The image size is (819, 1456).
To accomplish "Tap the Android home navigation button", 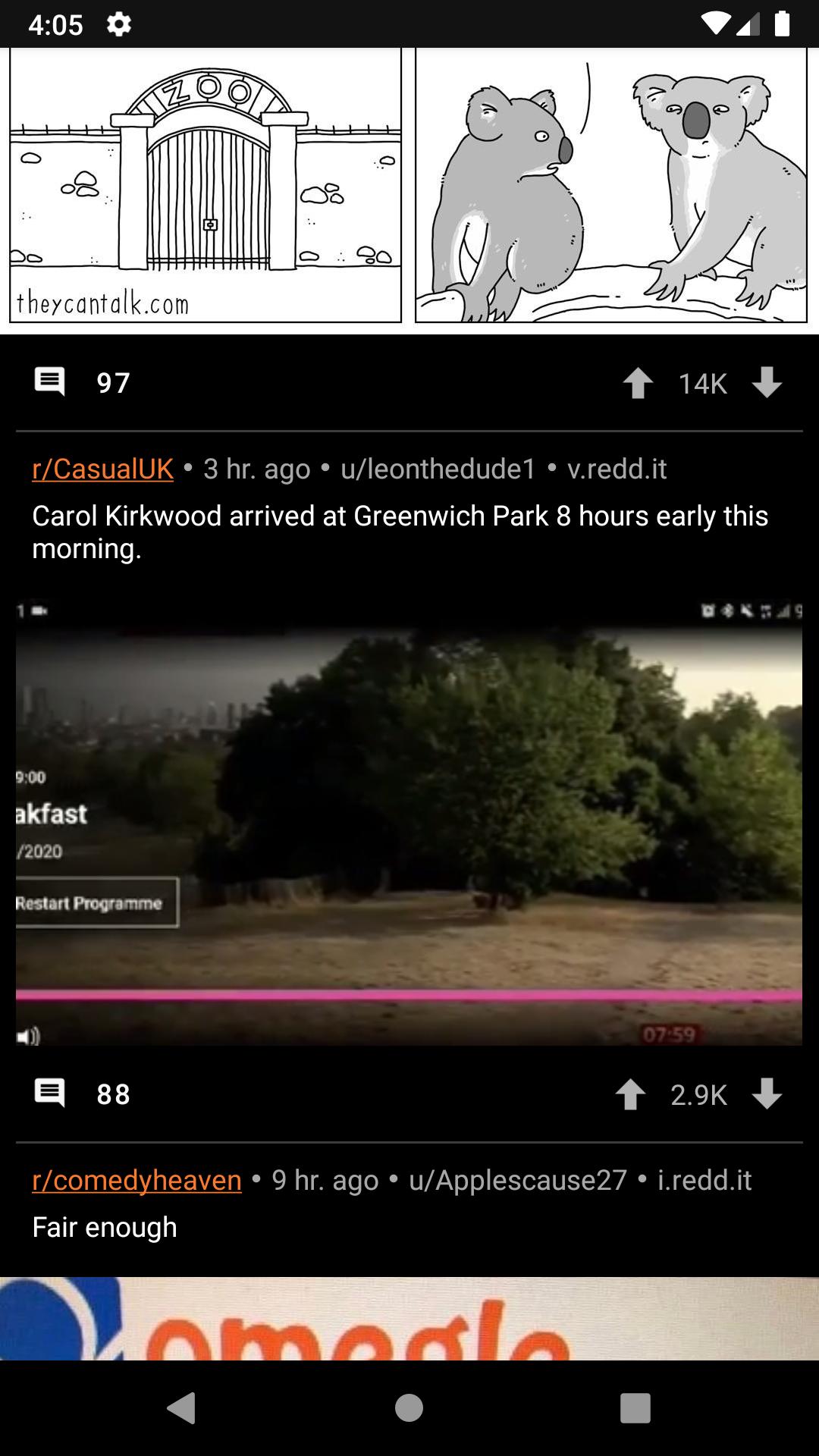I will (x=409, y=1408).
